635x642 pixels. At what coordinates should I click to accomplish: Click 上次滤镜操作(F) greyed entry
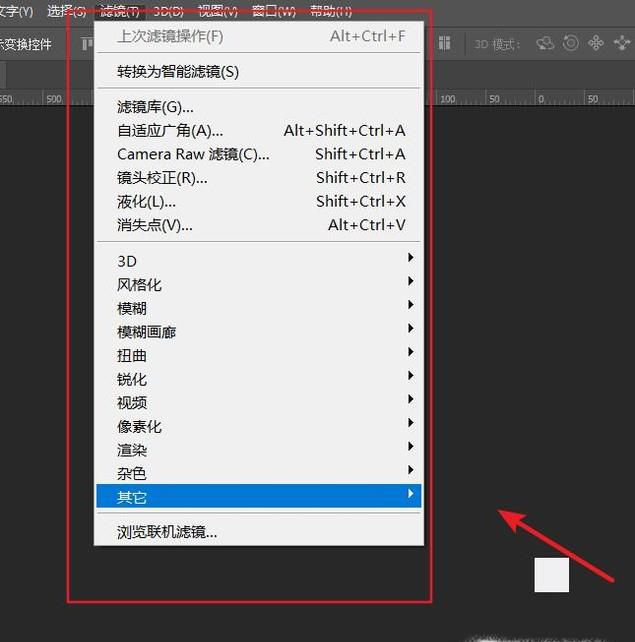[259, 36]
